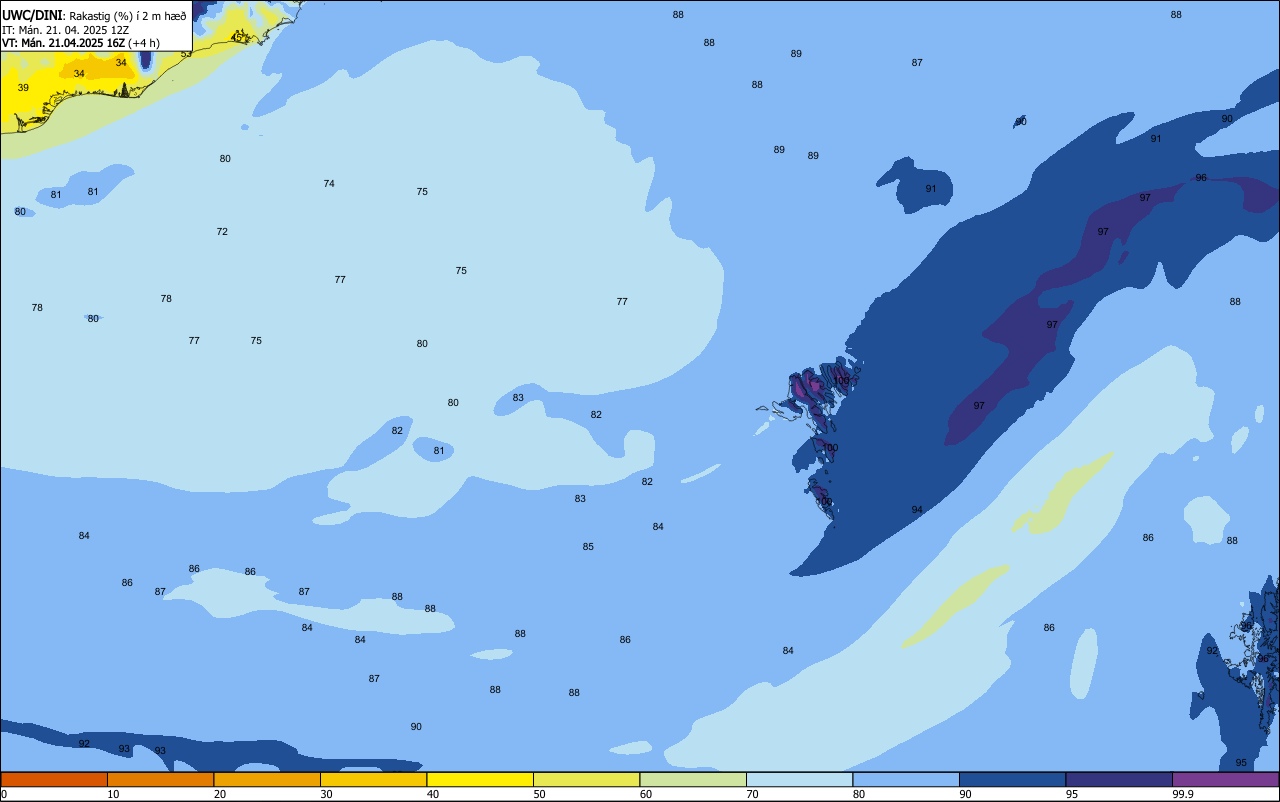The width and height of the screenshot is (1280, 802).
Task: Click the amber 20–30 legend swatch
Action: 267,779
